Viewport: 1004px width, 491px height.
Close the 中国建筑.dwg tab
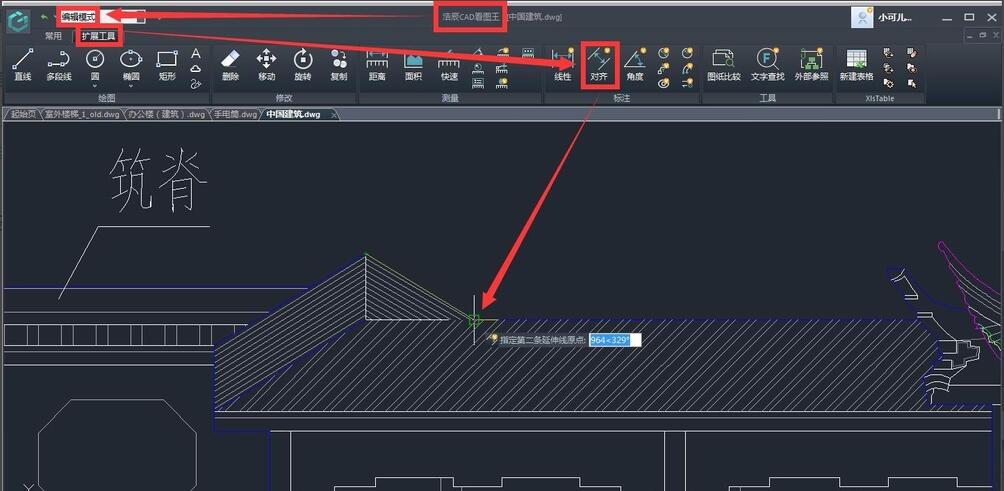[x=334, y=115]
